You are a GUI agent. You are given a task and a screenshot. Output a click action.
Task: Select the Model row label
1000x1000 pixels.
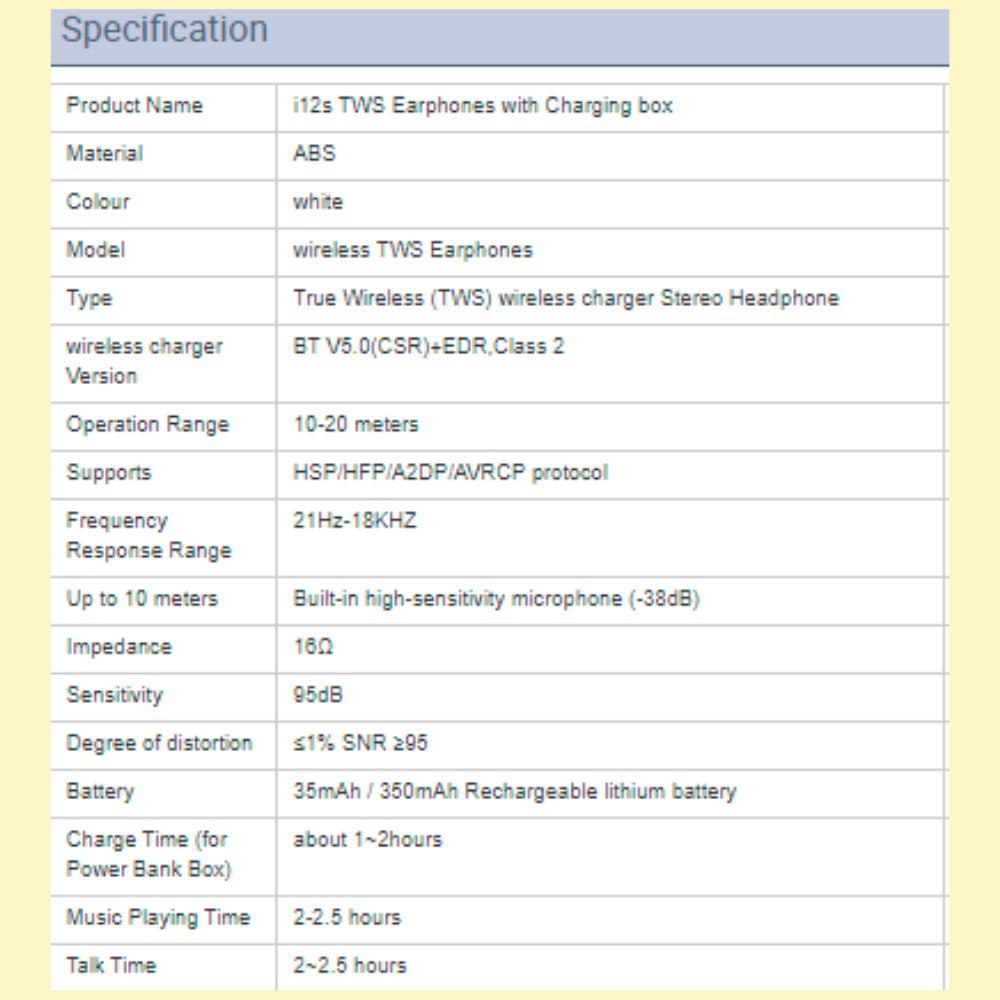tap(96, 250)
